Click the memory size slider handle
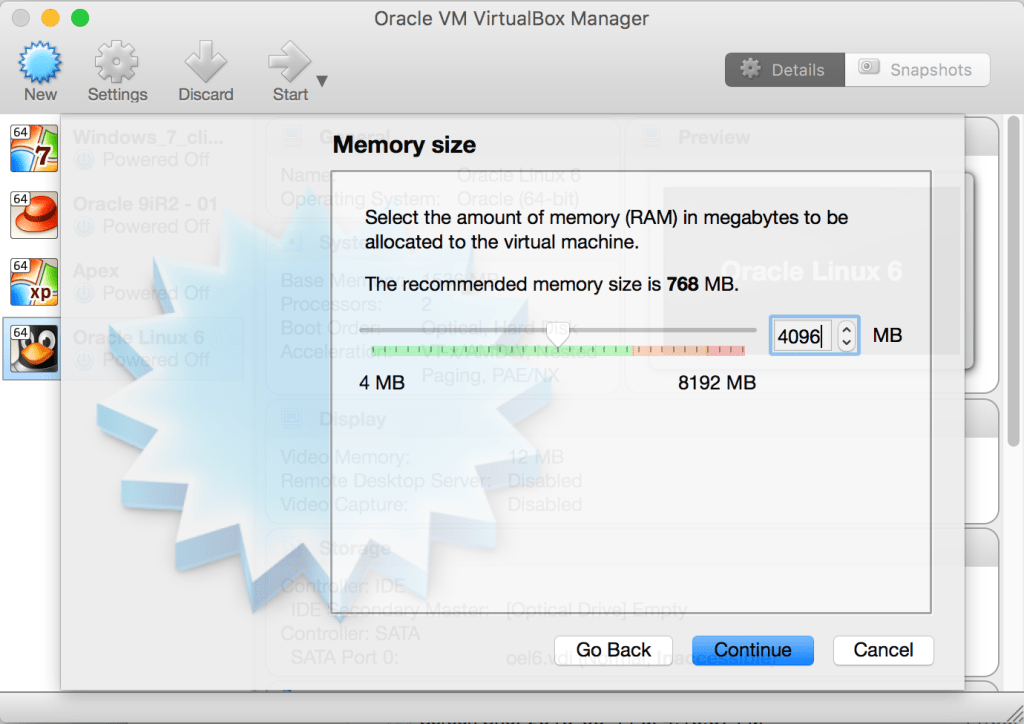 coord(558,334)
